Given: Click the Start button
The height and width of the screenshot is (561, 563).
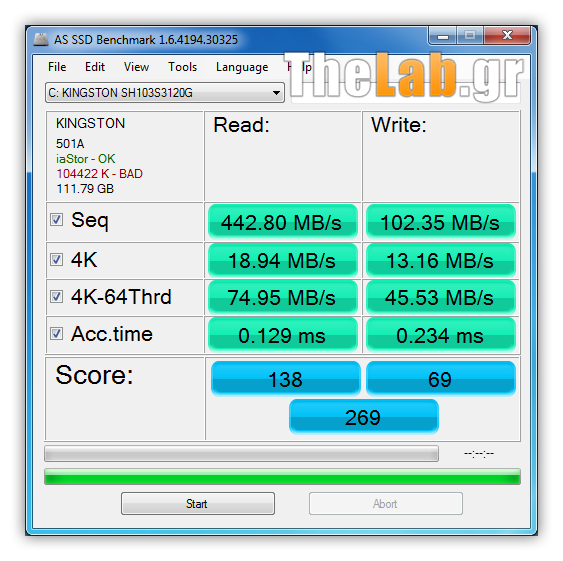Looking at the screenshot, I should [x=198, y=504].
